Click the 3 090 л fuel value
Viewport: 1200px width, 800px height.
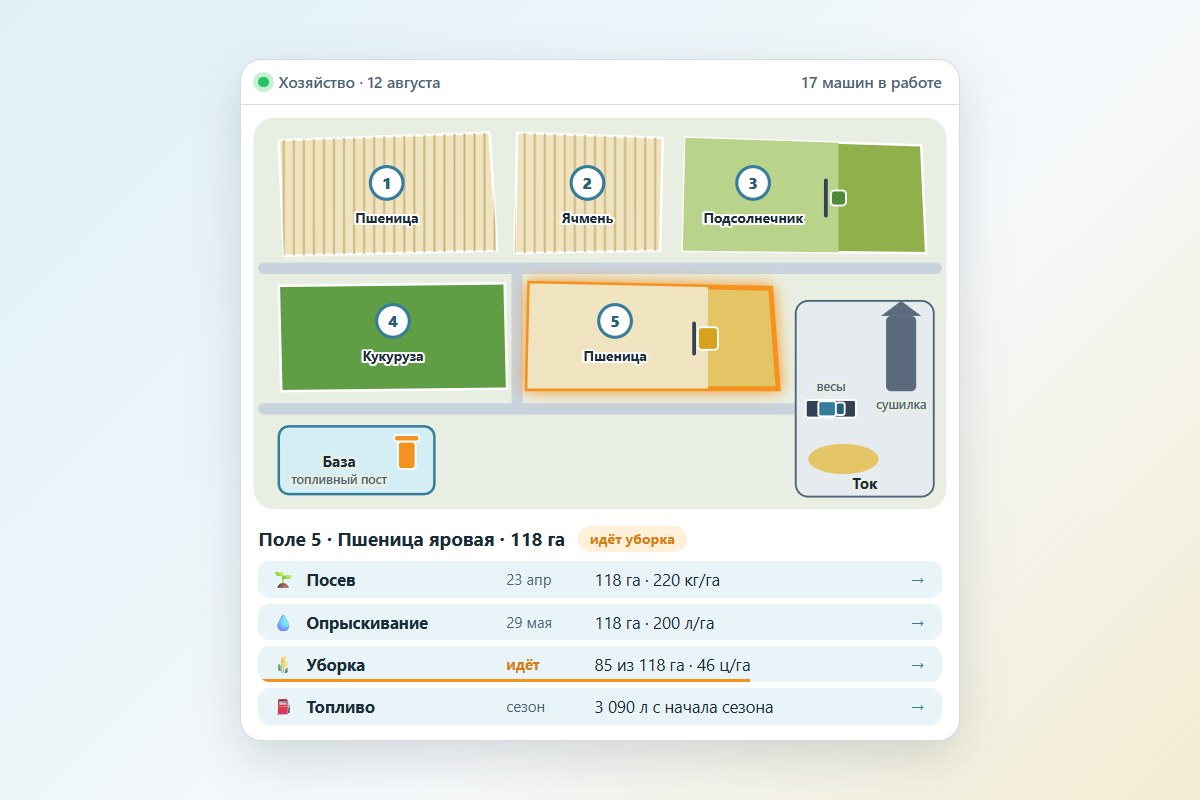point(623,707)
